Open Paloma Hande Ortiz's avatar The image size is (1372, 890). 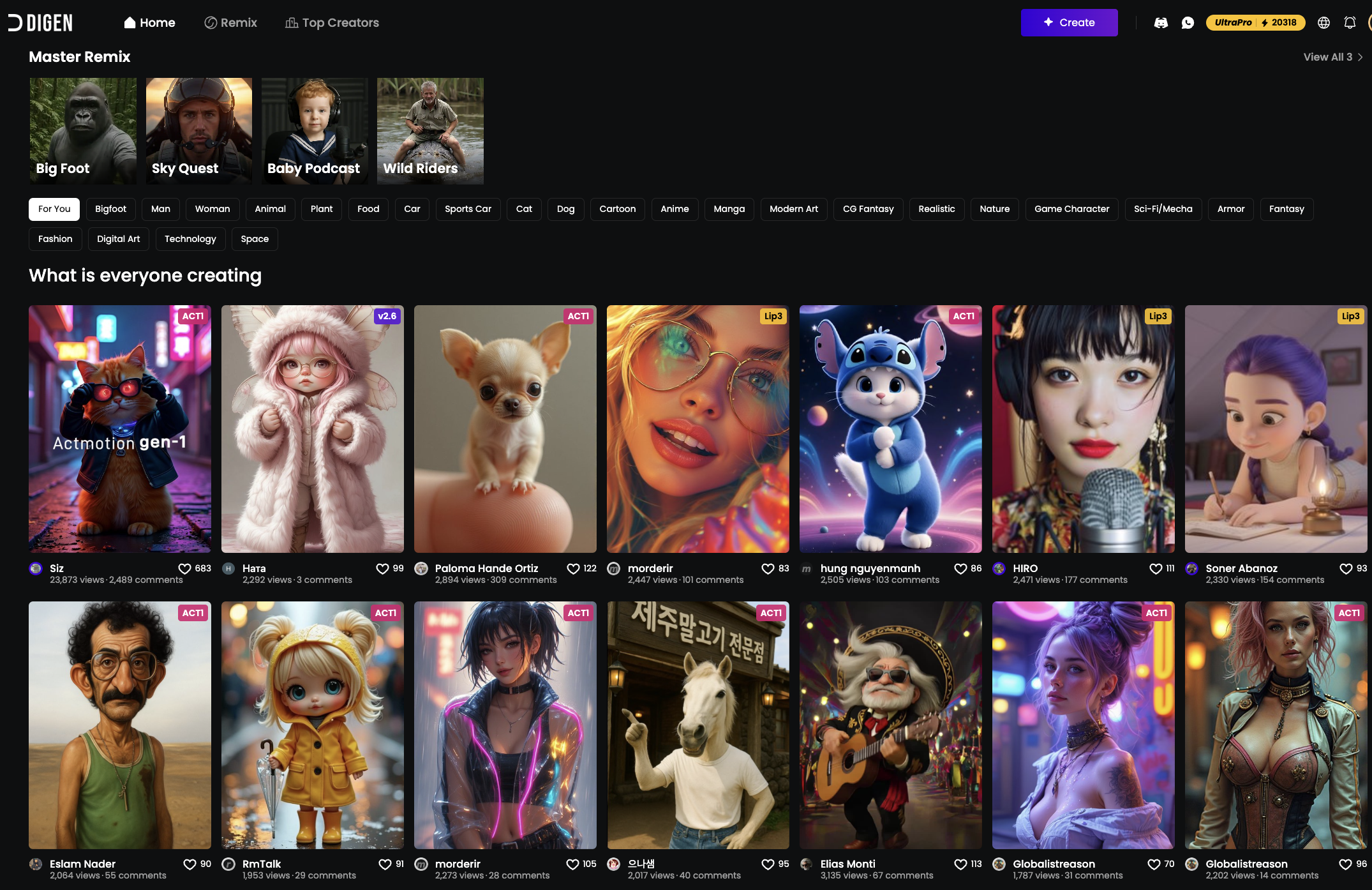[x=421, y=568]
